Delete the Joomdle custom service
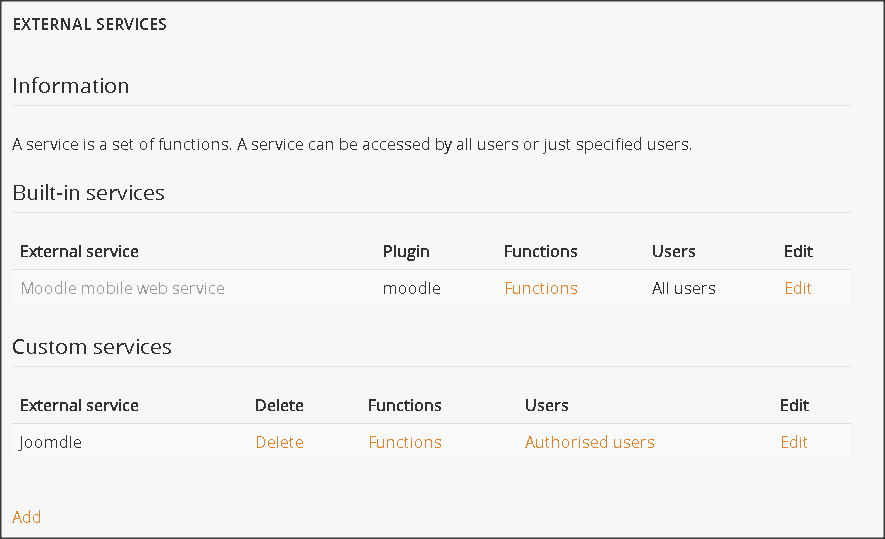Image resolution: width=885 pixels, height=539 pixels. coord(279,442)
